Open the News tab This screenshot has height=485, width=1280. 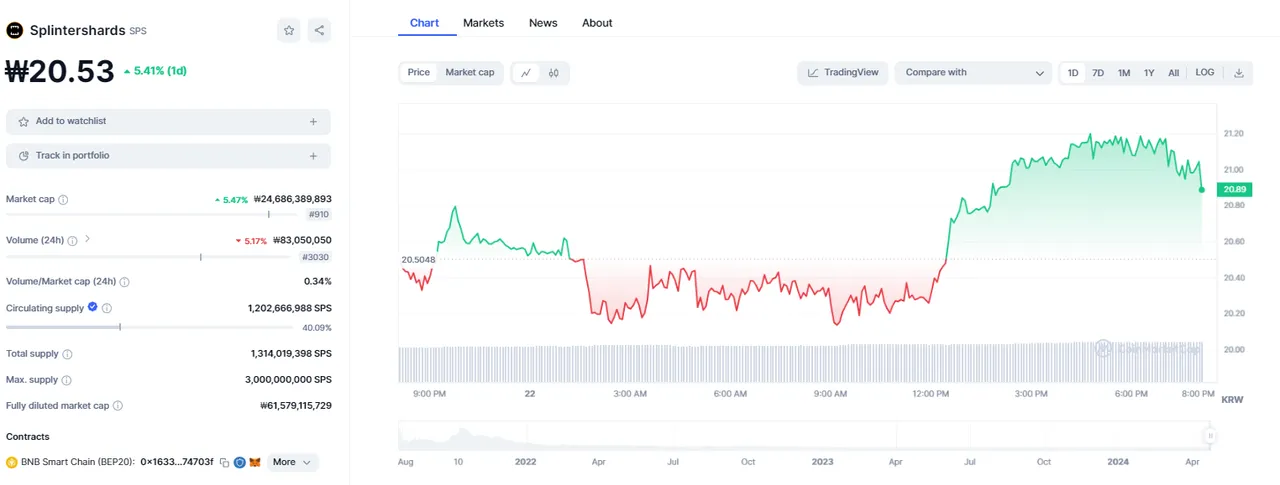543,23
